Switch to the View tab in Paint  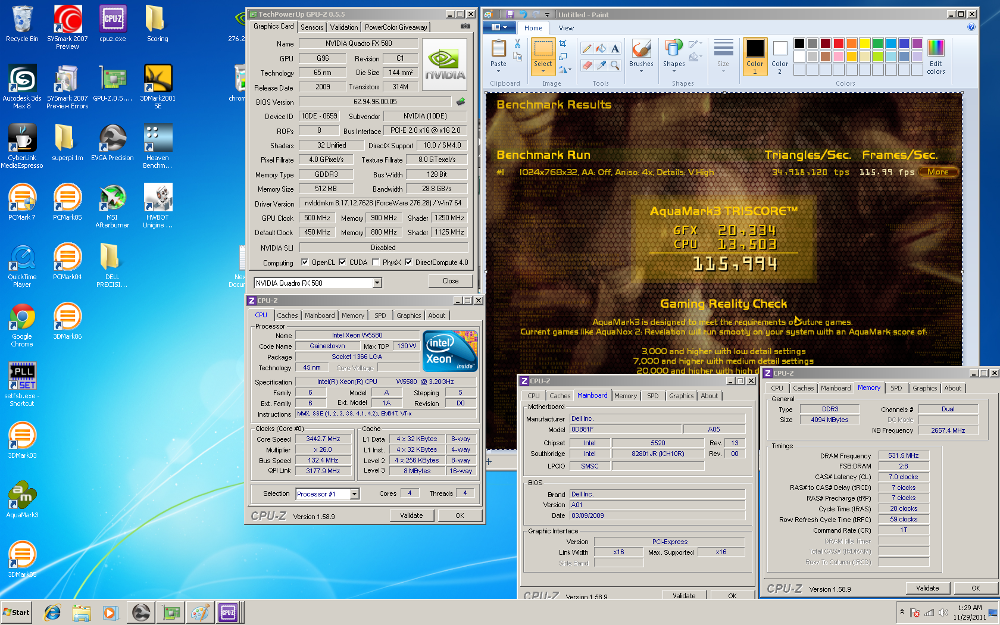tap(566, 28)
